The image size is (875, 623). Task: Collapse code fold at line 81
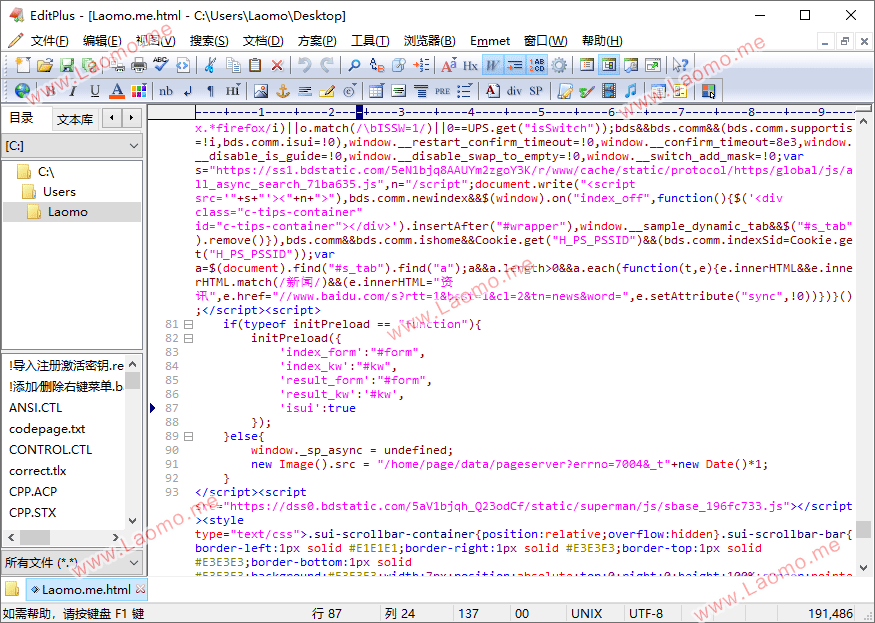click(x=189, y=324)
